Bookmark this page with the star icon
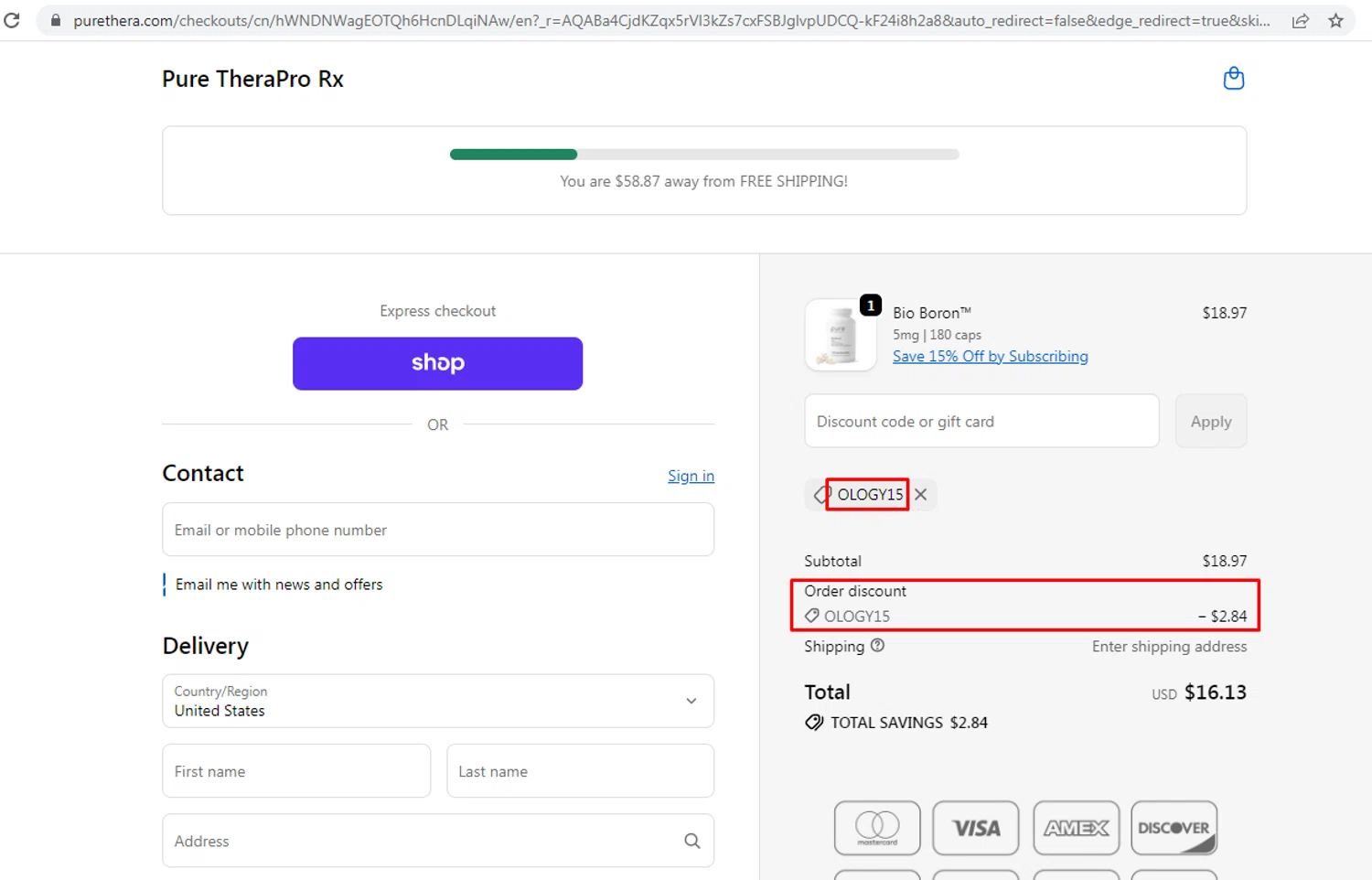 point(1335,20)
